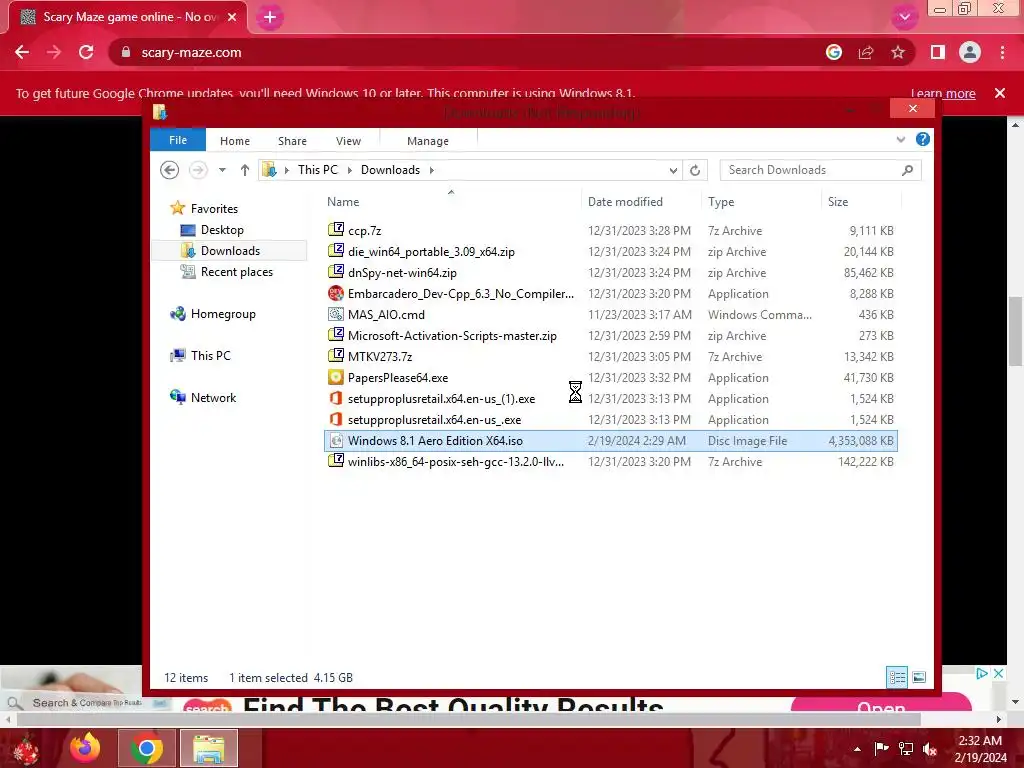Go up one folder level
Image resolution: width=1024 pixels, height=768 pixels.
point(245,170)
